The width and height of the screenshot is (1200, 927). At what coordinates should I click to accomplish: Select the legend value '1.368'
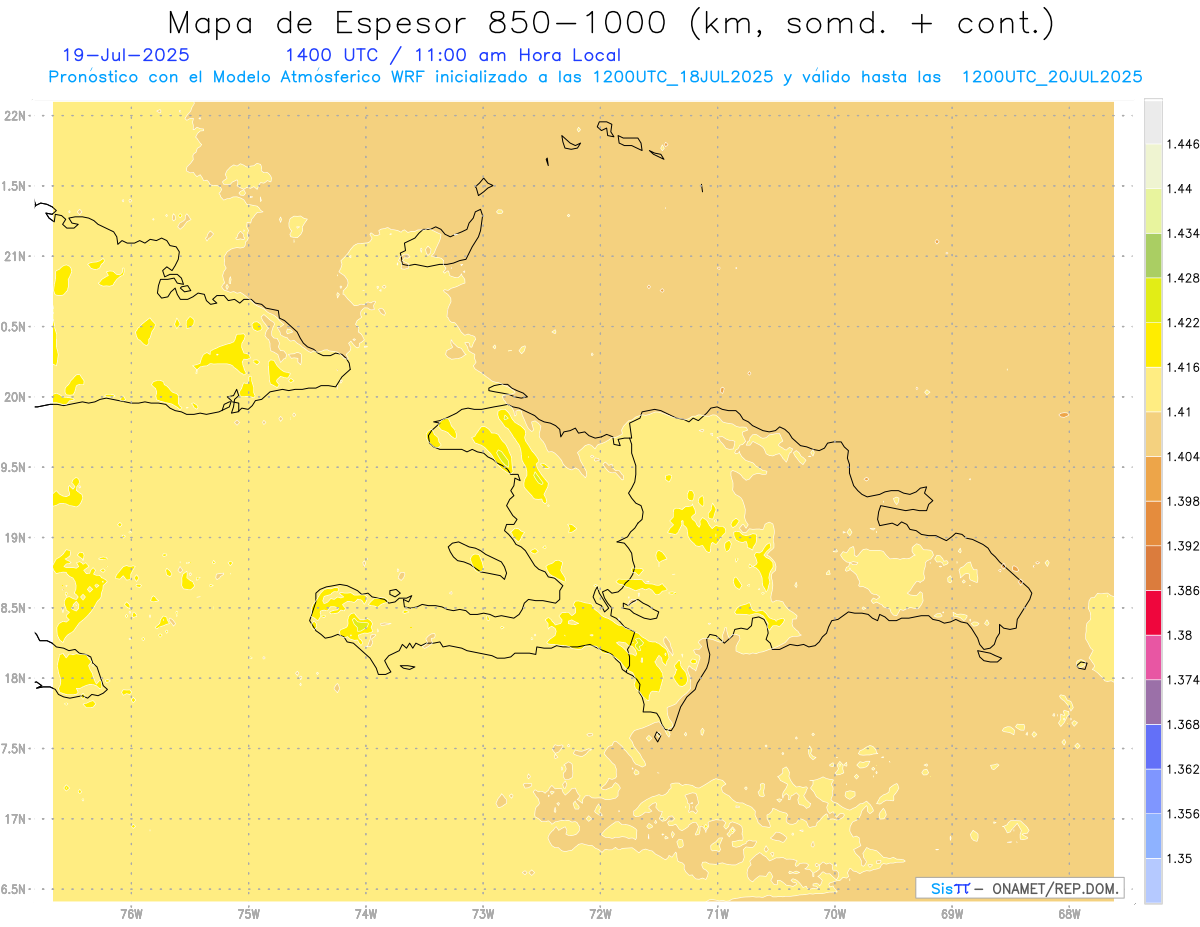(1183, 724)
